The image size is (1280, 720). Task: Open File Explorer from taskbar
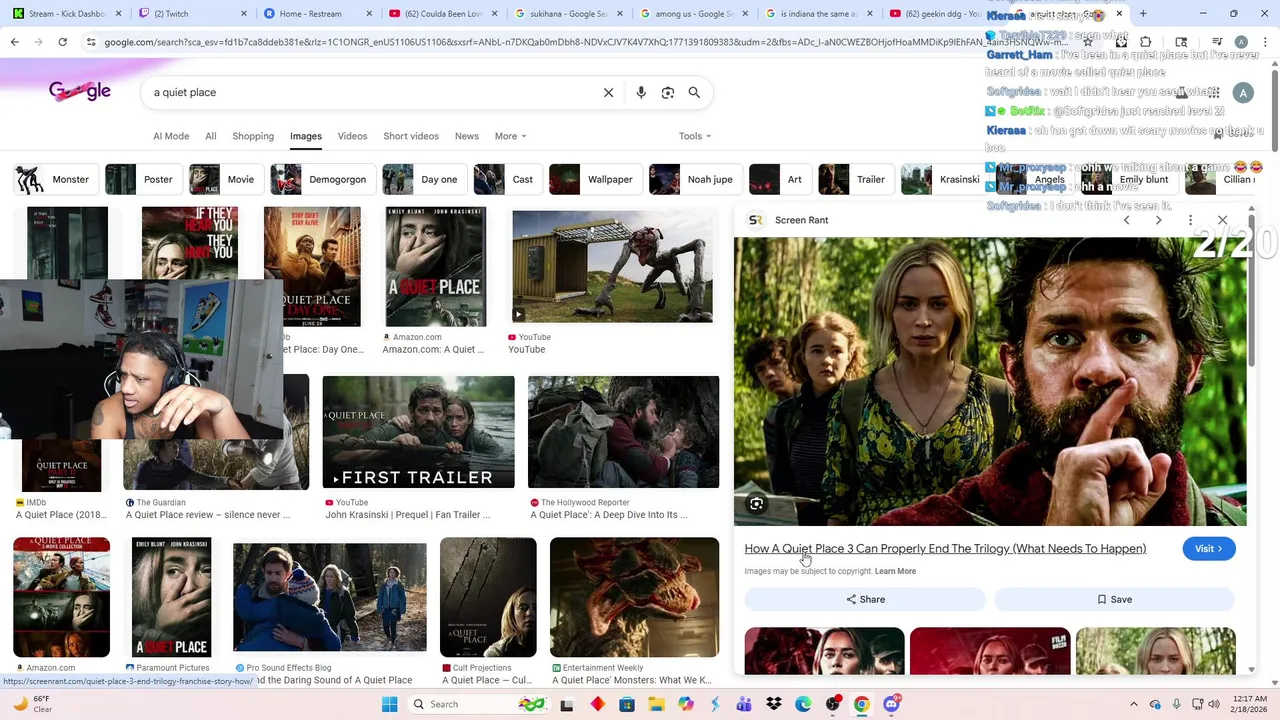click(x=656, y=704)
